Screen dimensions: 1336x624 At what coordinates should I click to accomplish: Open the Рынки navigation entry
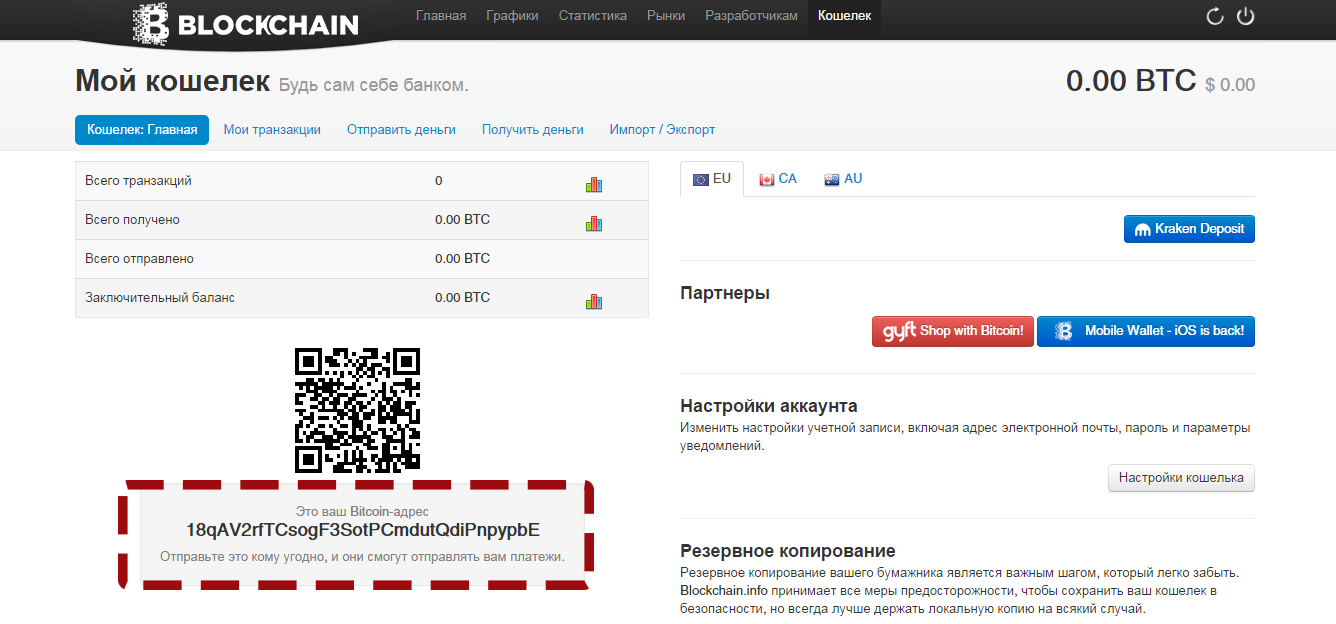click(x=666, y=16)
